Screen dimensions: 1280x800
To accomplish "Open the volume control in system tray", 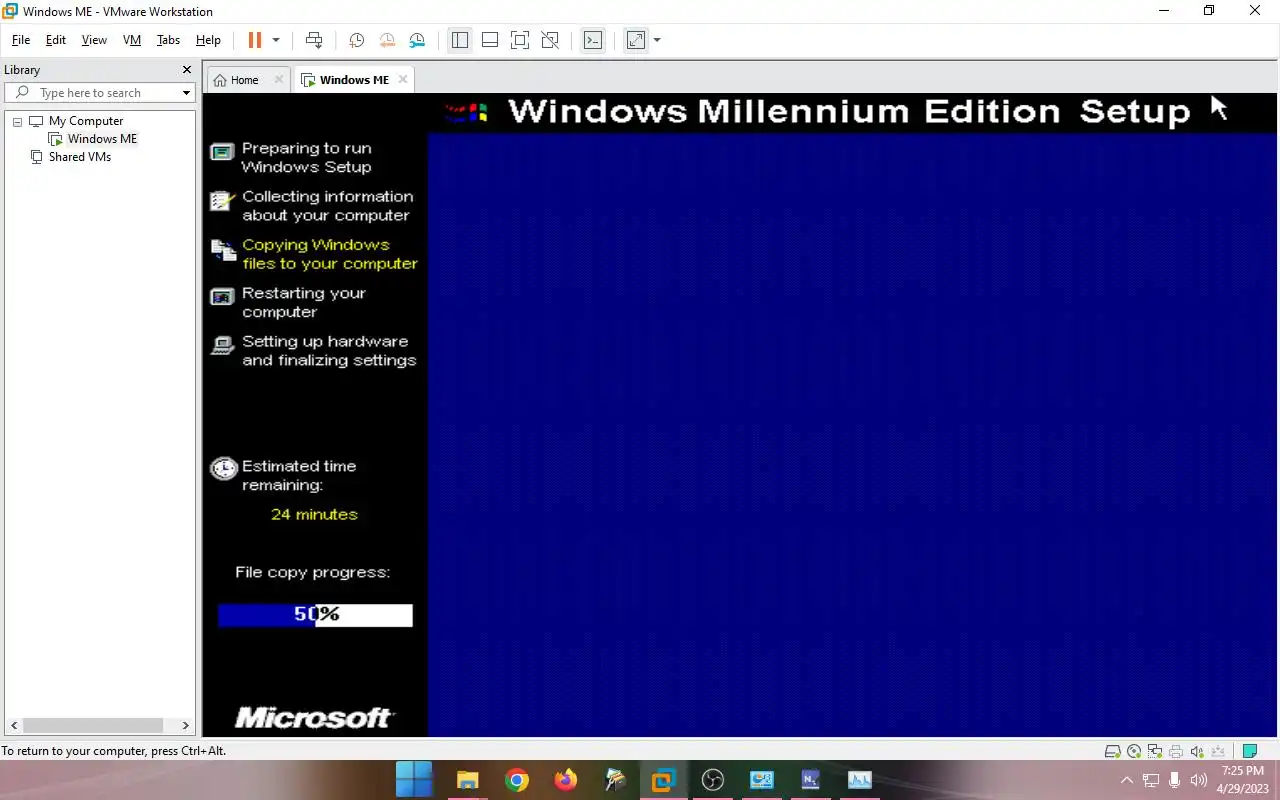I will point(1199,780).
